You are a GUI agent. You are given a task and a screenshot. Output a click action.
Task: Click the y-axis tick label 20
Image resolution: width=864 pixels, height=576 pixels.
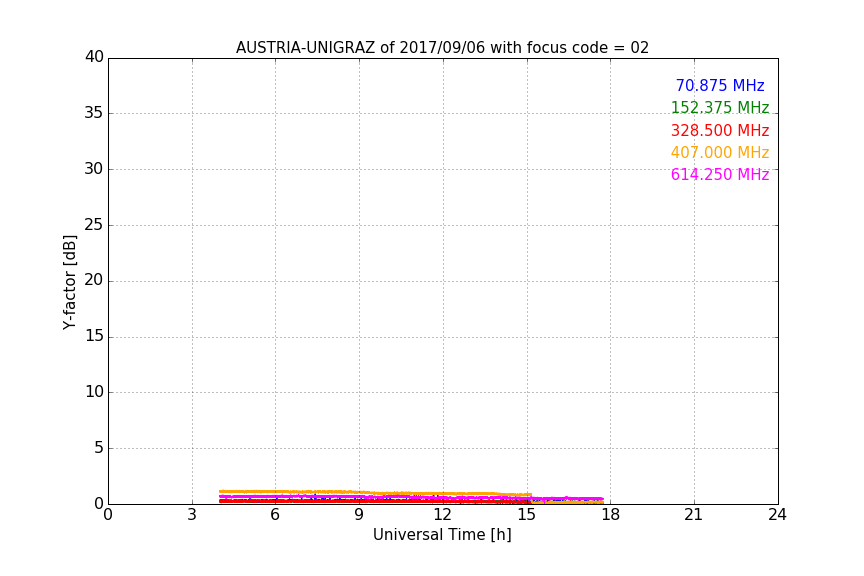[94, 280]
